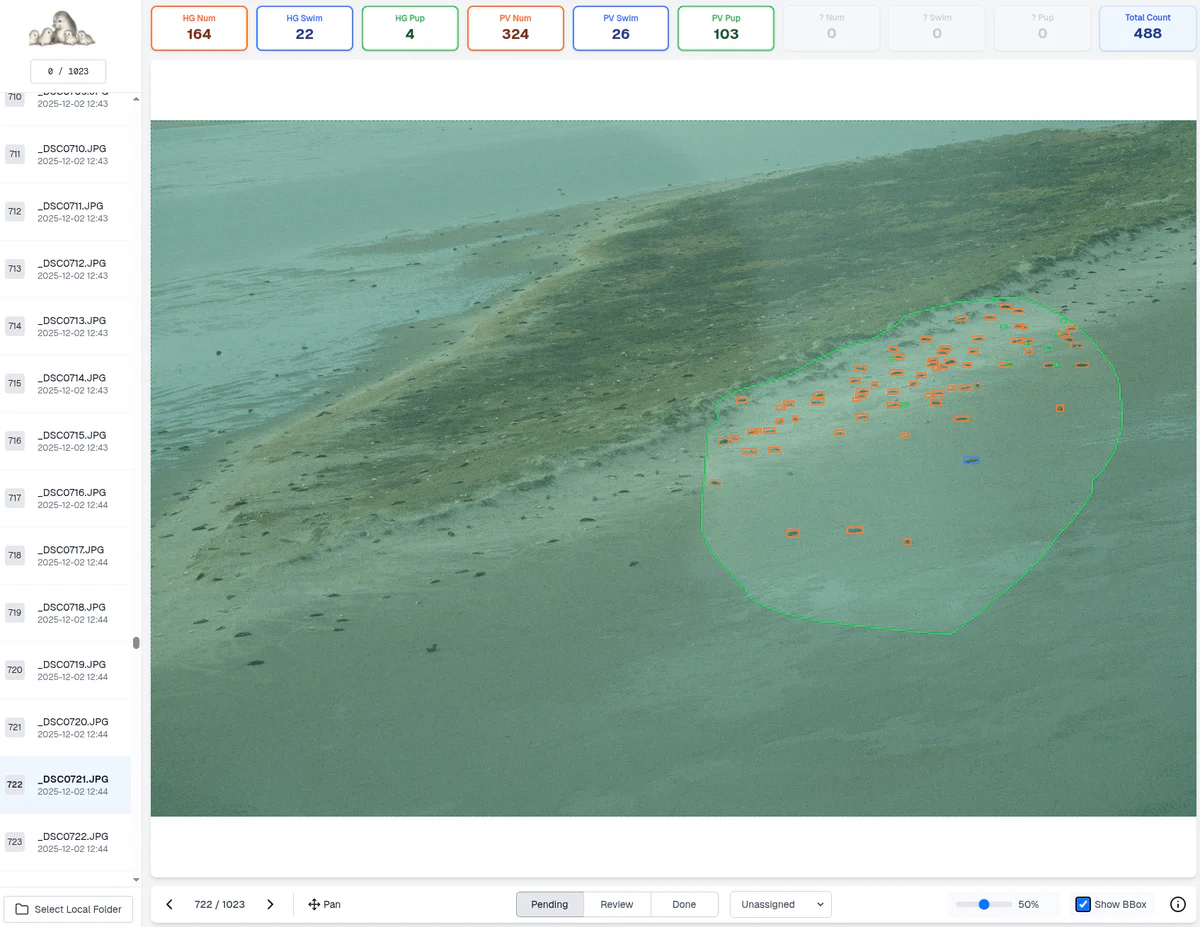Screen dimensions: 1200x927
Task: Open the Unassigned assignee dropdown
Action: pyautogui.click(x=780, y=904)
